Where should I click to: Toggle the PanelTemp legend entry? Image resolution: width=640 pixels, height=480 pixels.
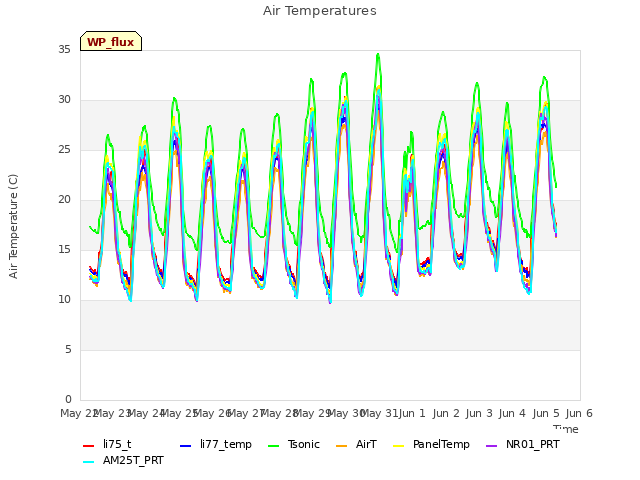[431, 444]
